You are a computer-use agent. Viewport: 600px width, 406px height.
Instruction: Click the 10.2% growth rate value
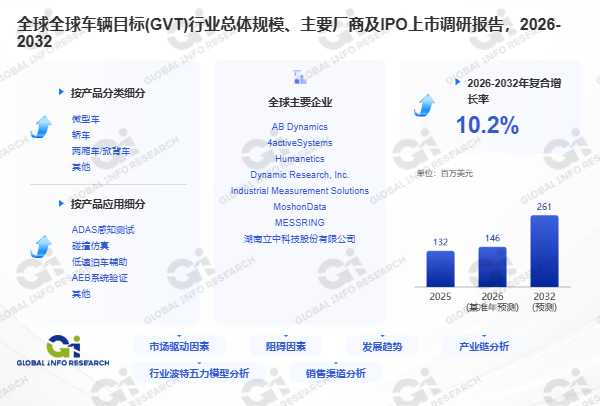click(488, 125)
